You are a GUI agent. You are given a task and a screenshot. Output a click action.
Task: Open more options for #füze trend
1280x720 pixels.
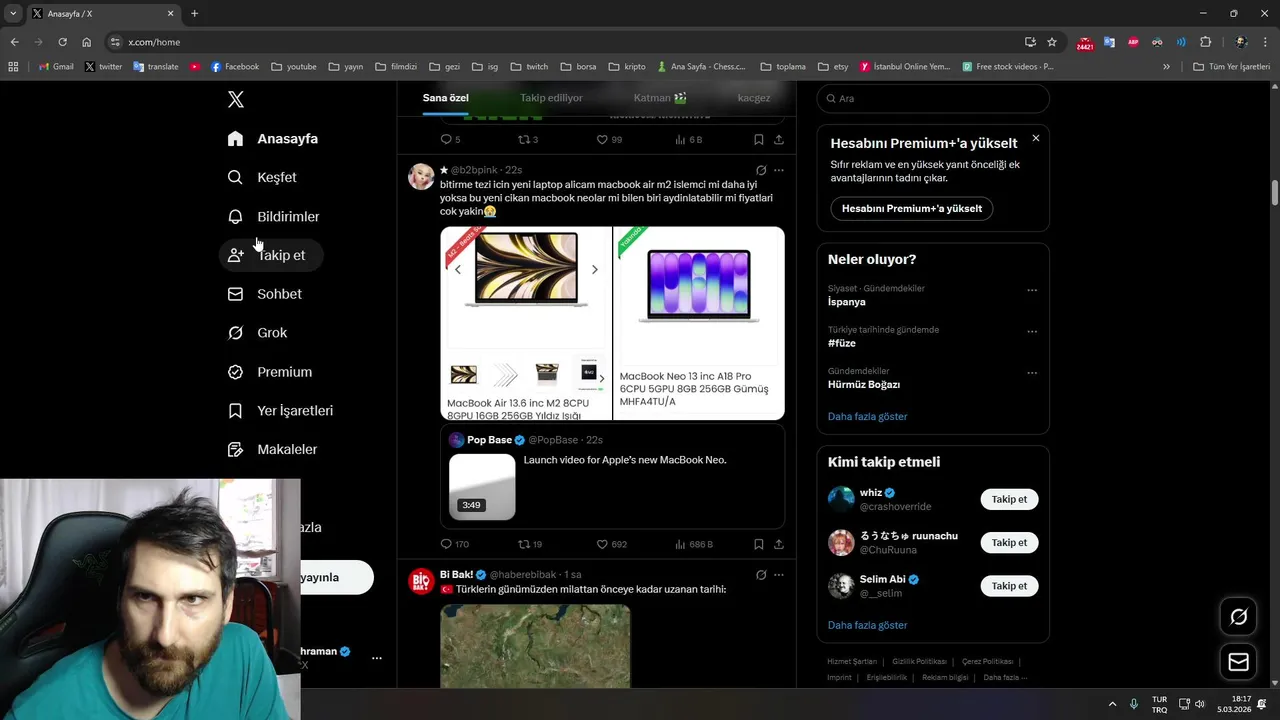[1032, 331]
